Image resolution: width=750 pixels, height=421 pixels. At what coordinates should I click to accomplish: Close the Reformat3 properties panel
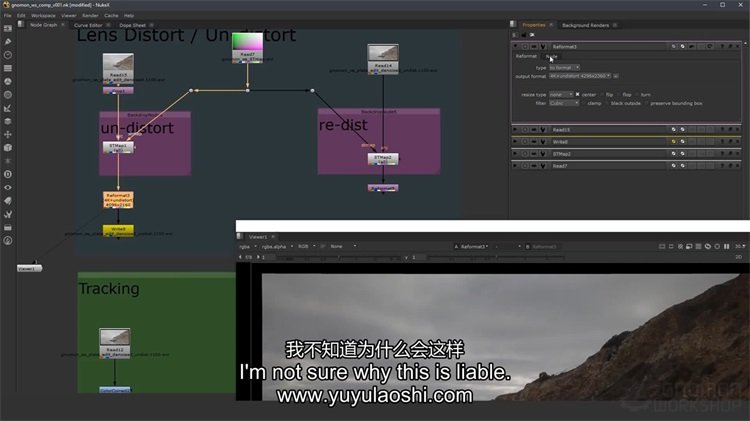click(738, 46)
